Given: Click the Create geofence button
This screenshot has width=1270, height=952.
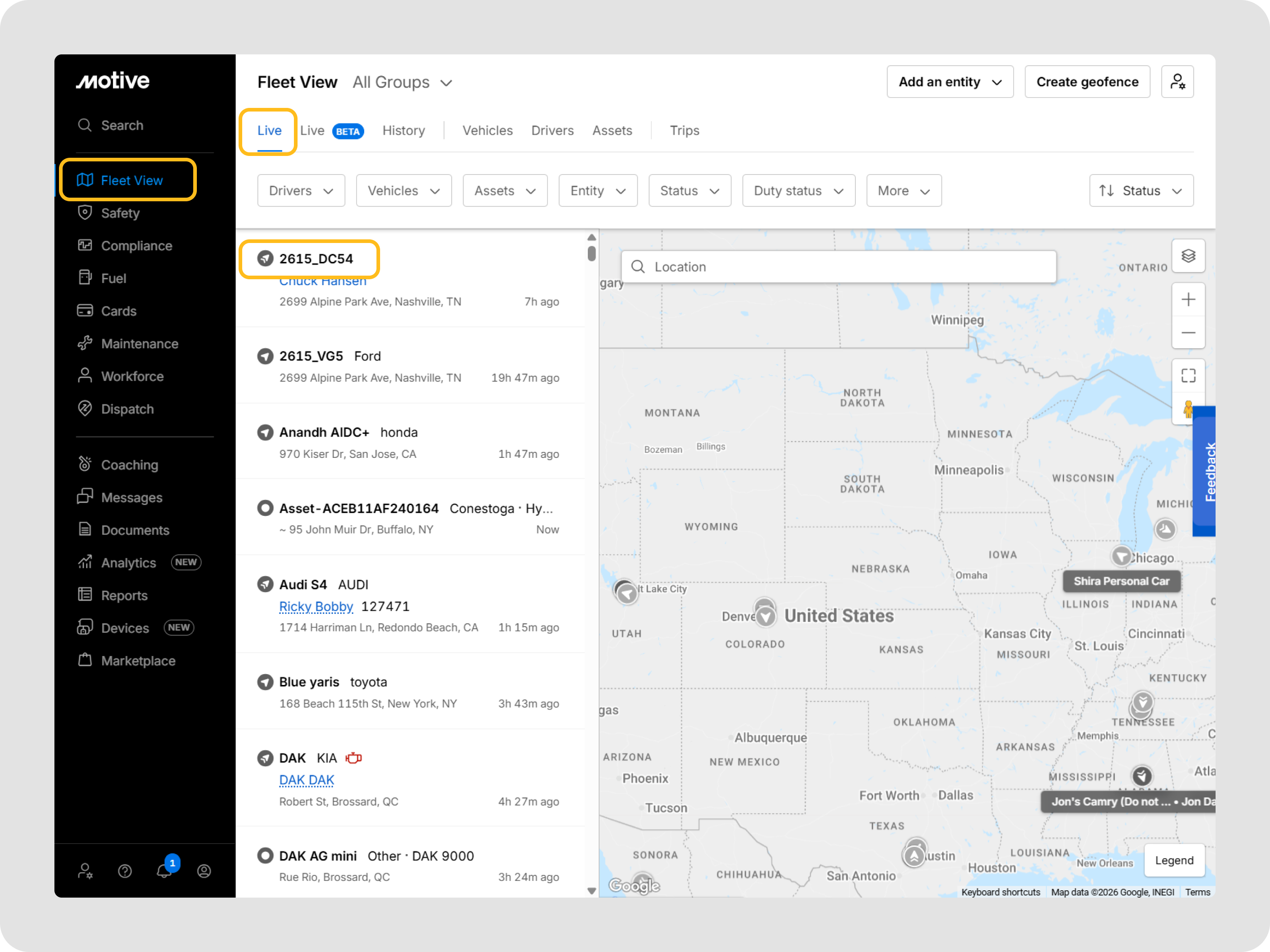Looking at the screenshot, I should (1087, 82).
